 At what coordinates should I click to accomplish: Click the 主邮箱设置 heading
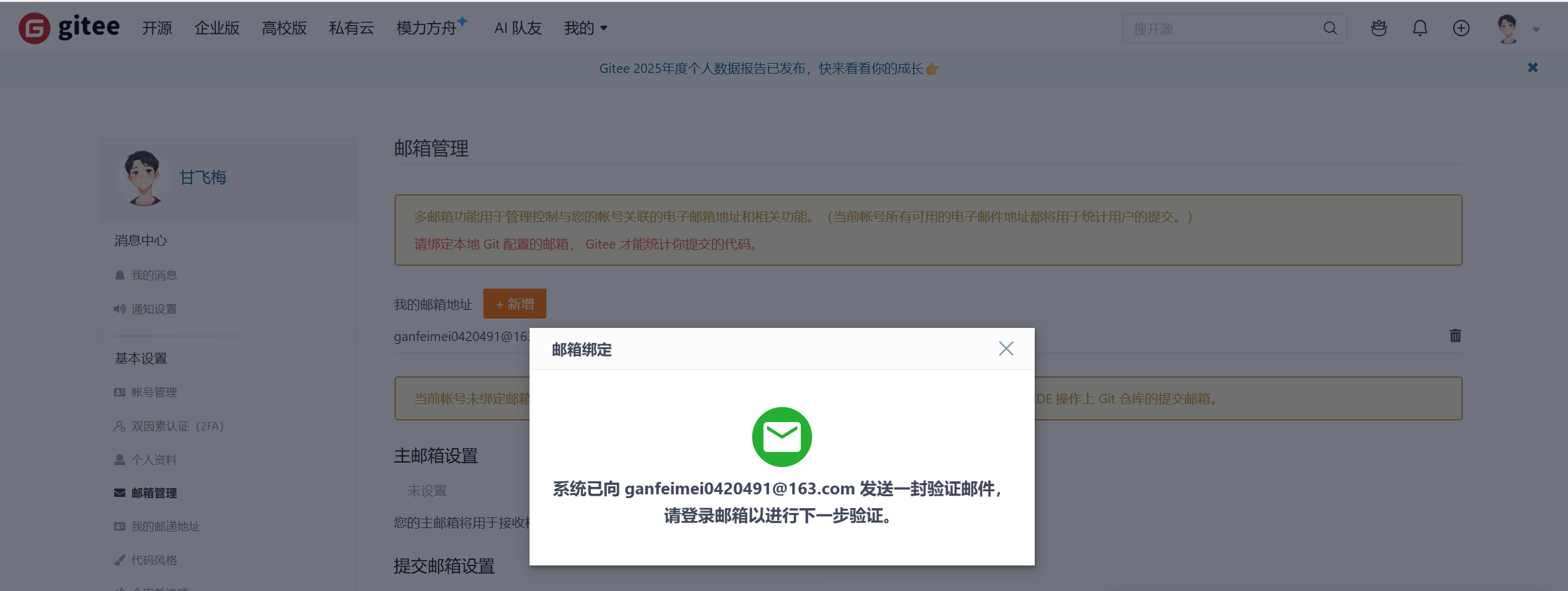click(436, 456)
